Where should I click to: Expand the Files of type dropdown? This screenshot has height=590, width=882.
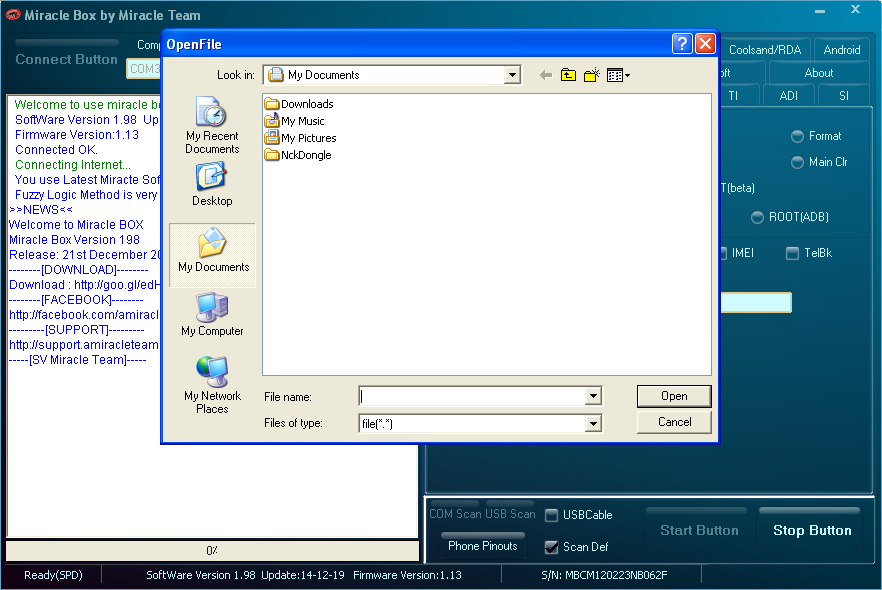pyautogui.click(x=593, y=423)
